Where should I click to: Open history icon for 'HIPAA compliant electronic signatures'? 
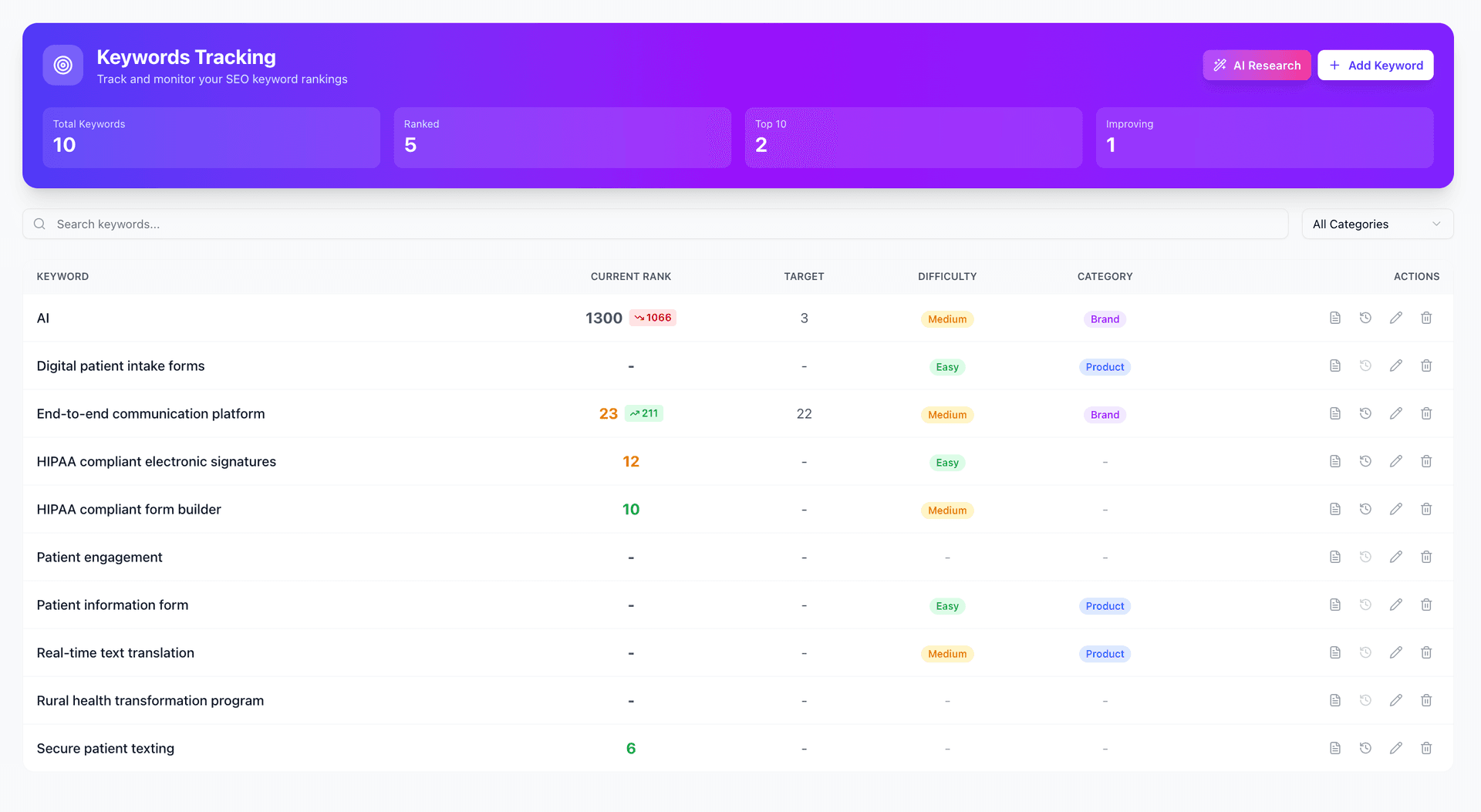point(1365,461)
